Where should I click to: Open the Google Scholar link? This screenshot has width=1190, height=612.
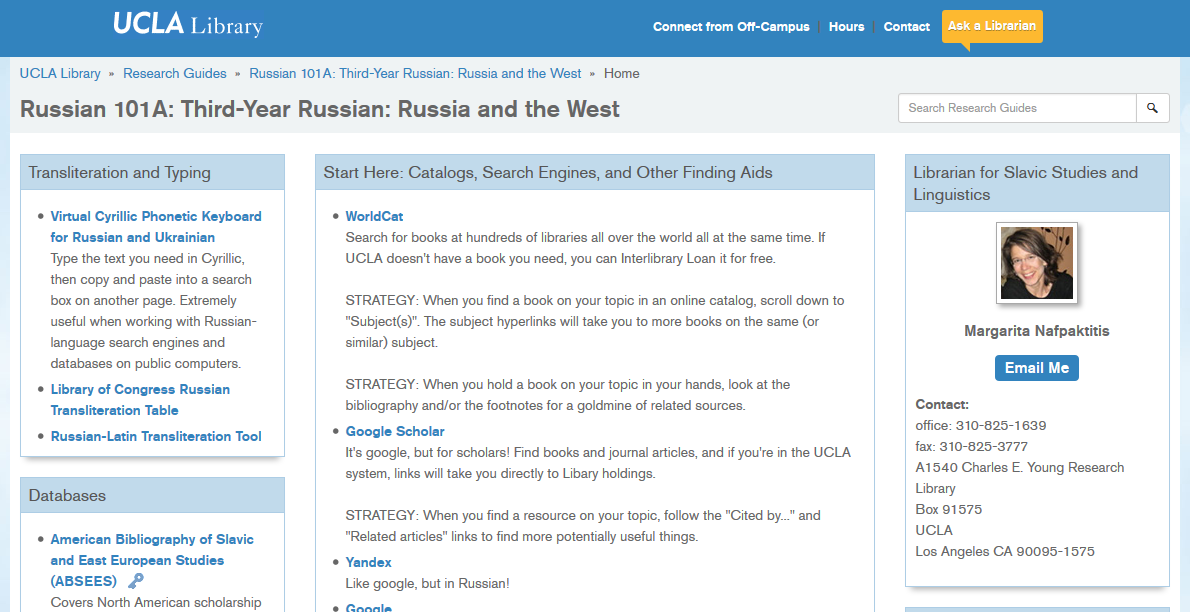[x=395, y=431]
